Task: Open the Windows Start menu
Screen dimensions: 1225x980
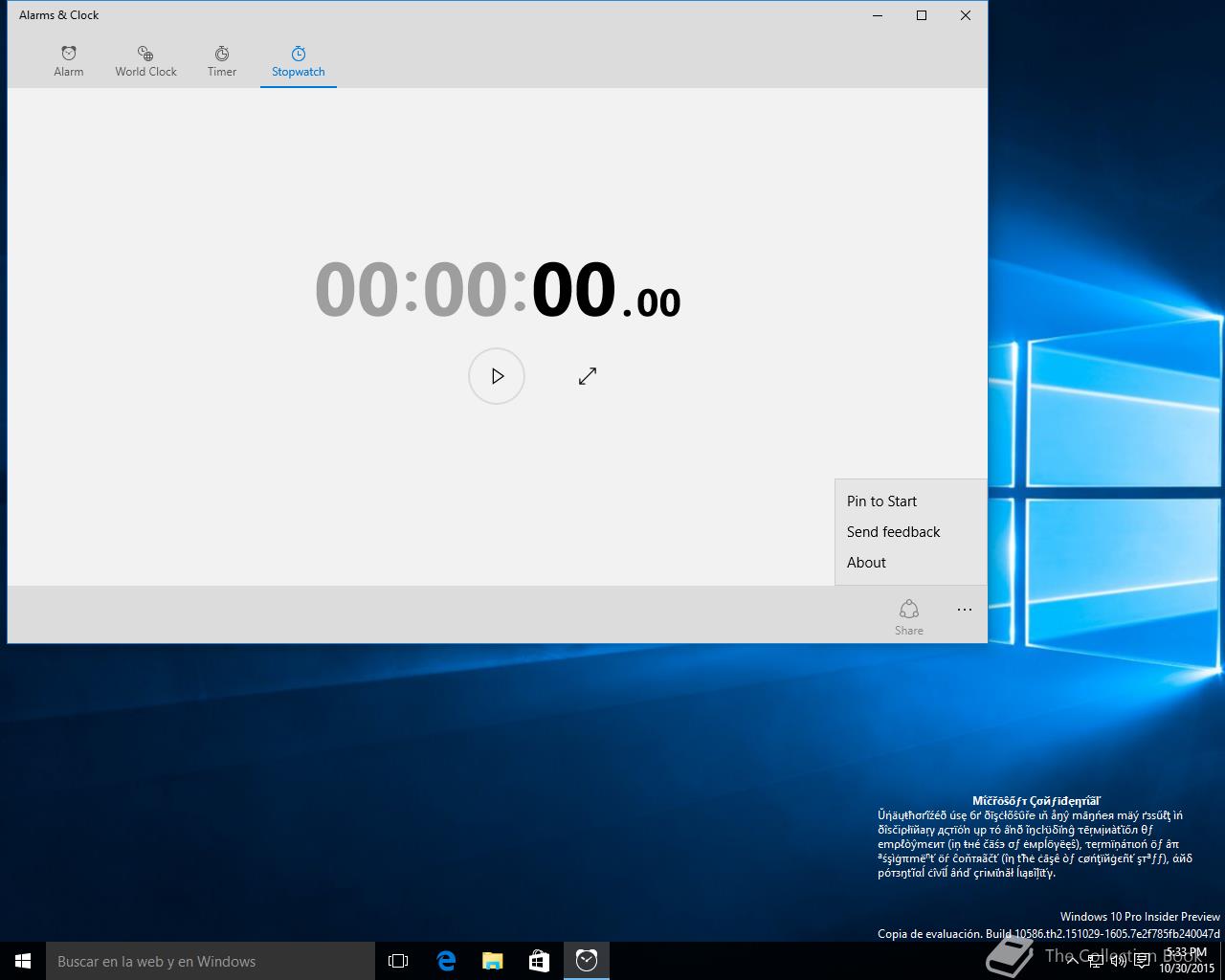Action: 23,961
